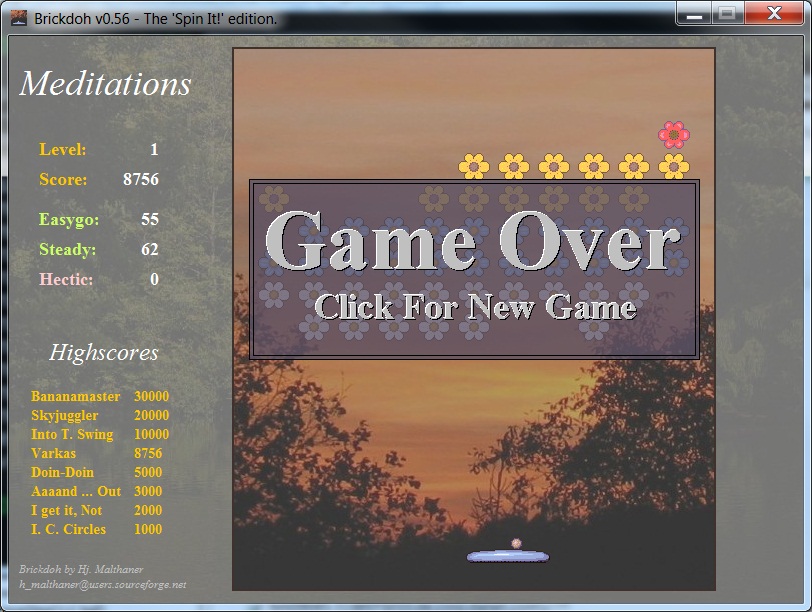This screenshot has width=812, height=612.
Task: Click the 'Skyjuggler' highscore entry
Action: pos(64,415)
